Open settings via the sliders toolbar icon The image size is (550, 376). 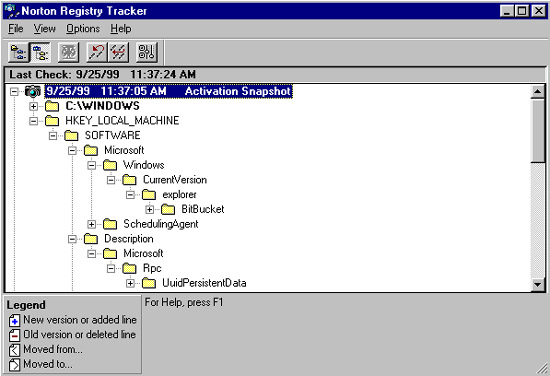[147, 52]
